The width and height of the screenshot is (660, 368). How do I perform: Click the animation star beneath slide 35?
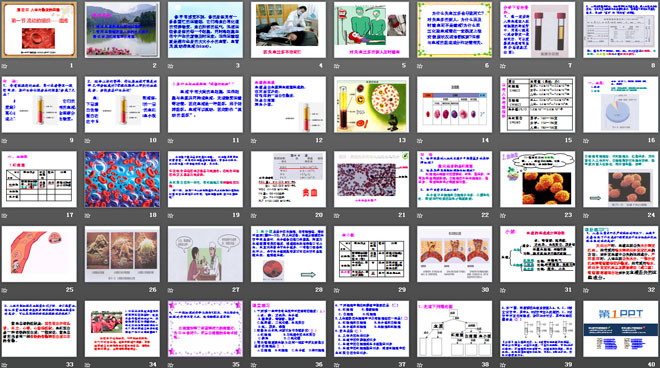170,365
